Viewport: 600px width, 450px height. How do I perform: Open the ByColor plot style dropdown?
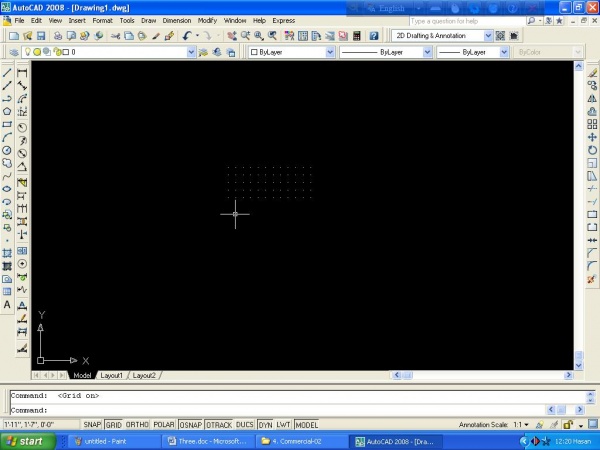pos(578,52)
